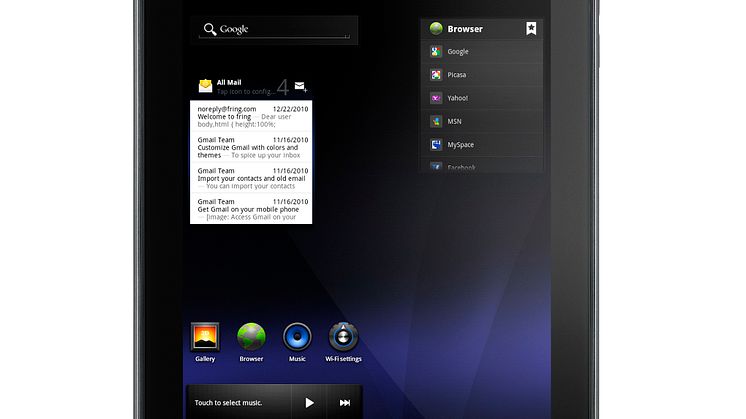The height and width of the screenshot is (419, 746).
Task: Tap the All Mail widget title
Action: point(229,82)
